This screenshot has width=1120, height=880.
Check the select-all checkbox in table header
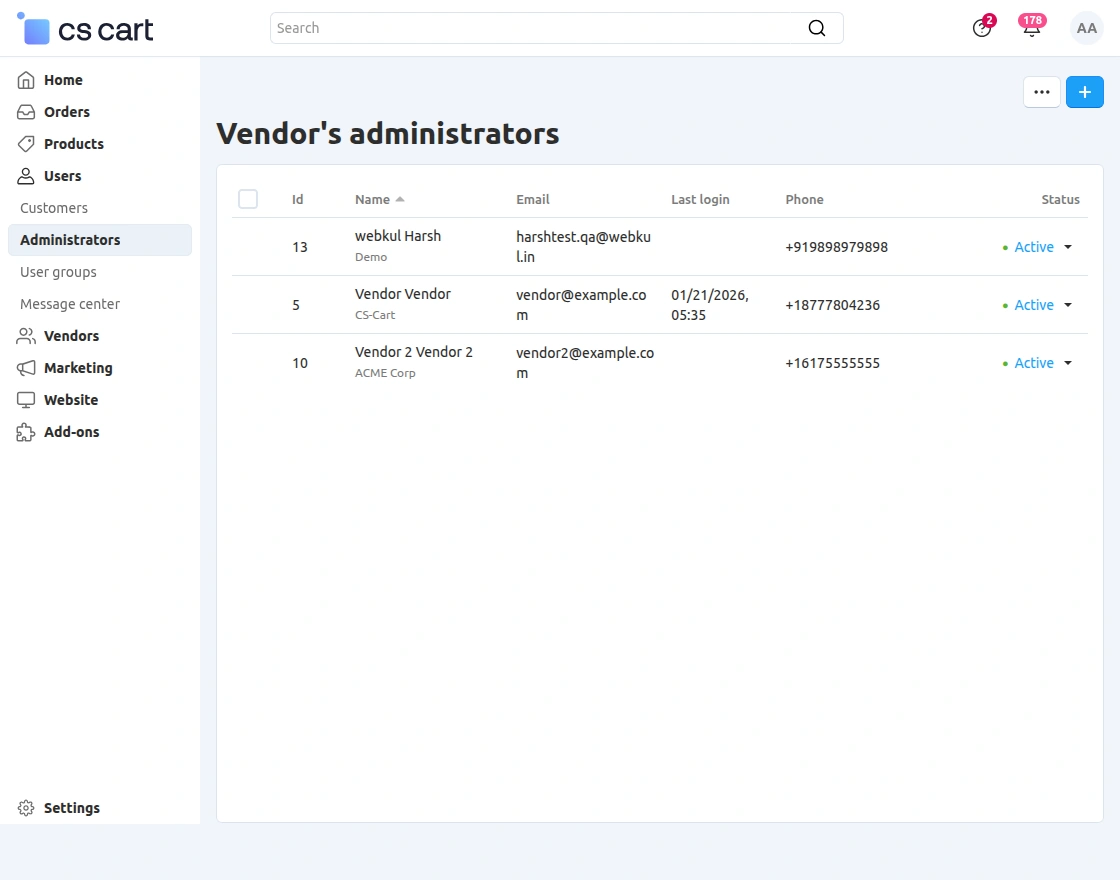coord(248,199)
